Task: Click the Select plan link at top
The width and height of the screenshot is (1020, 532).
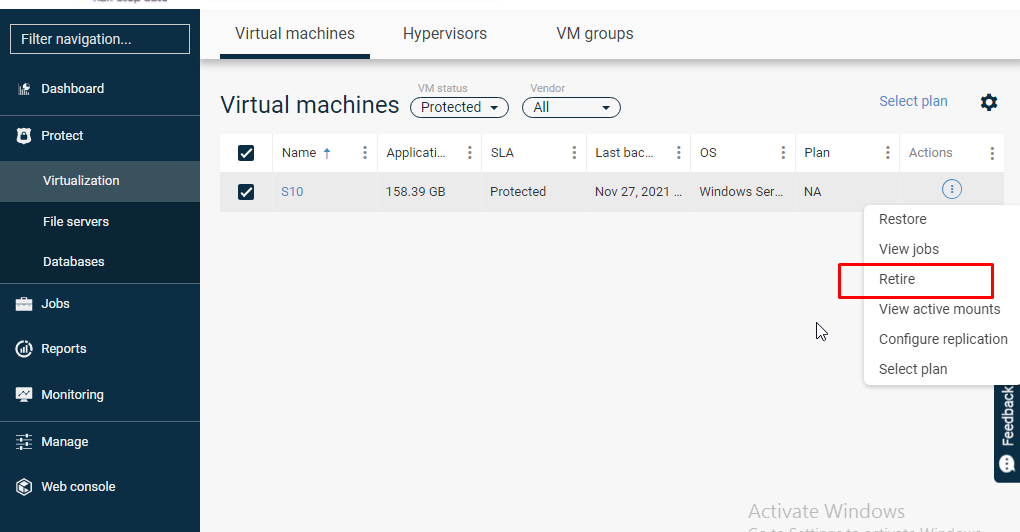Action: 913,101
